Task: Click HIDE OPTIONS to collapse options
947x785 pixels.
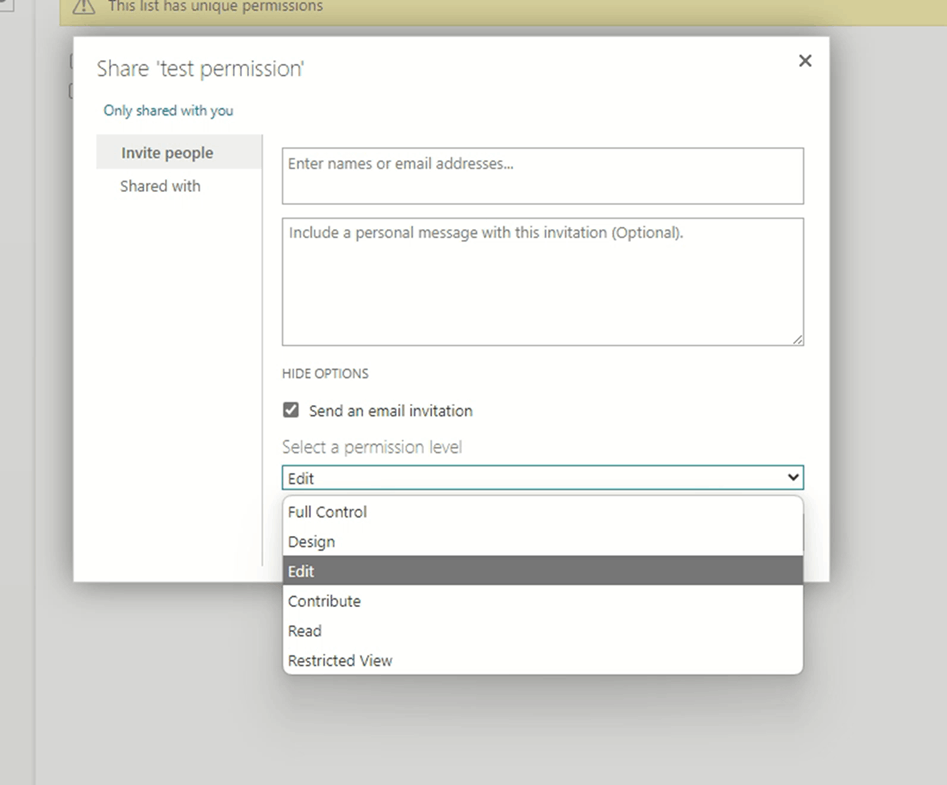Action: (x=325, y=373)
